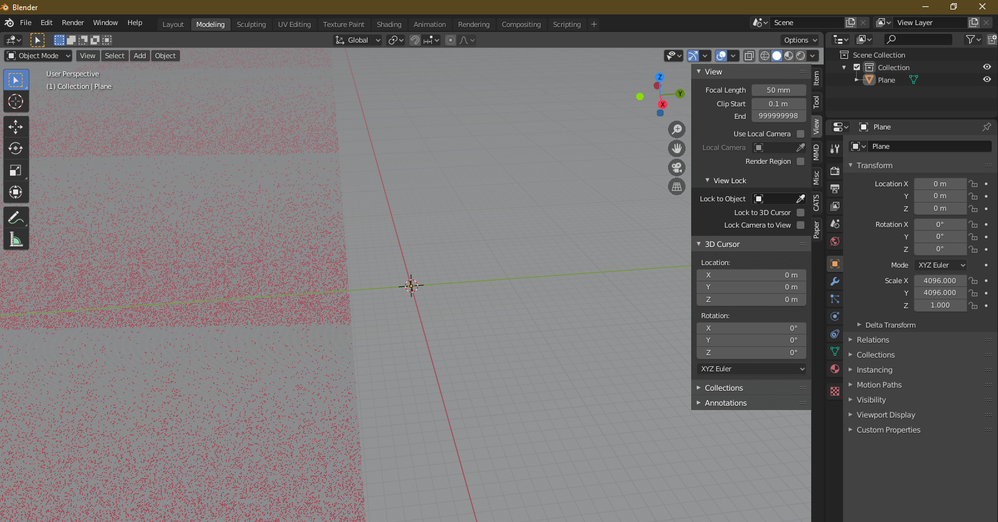Open the Physics properties tab
The width and height of the screenshot is (998, 522).
pyautogui.click(x=834, y=316)
